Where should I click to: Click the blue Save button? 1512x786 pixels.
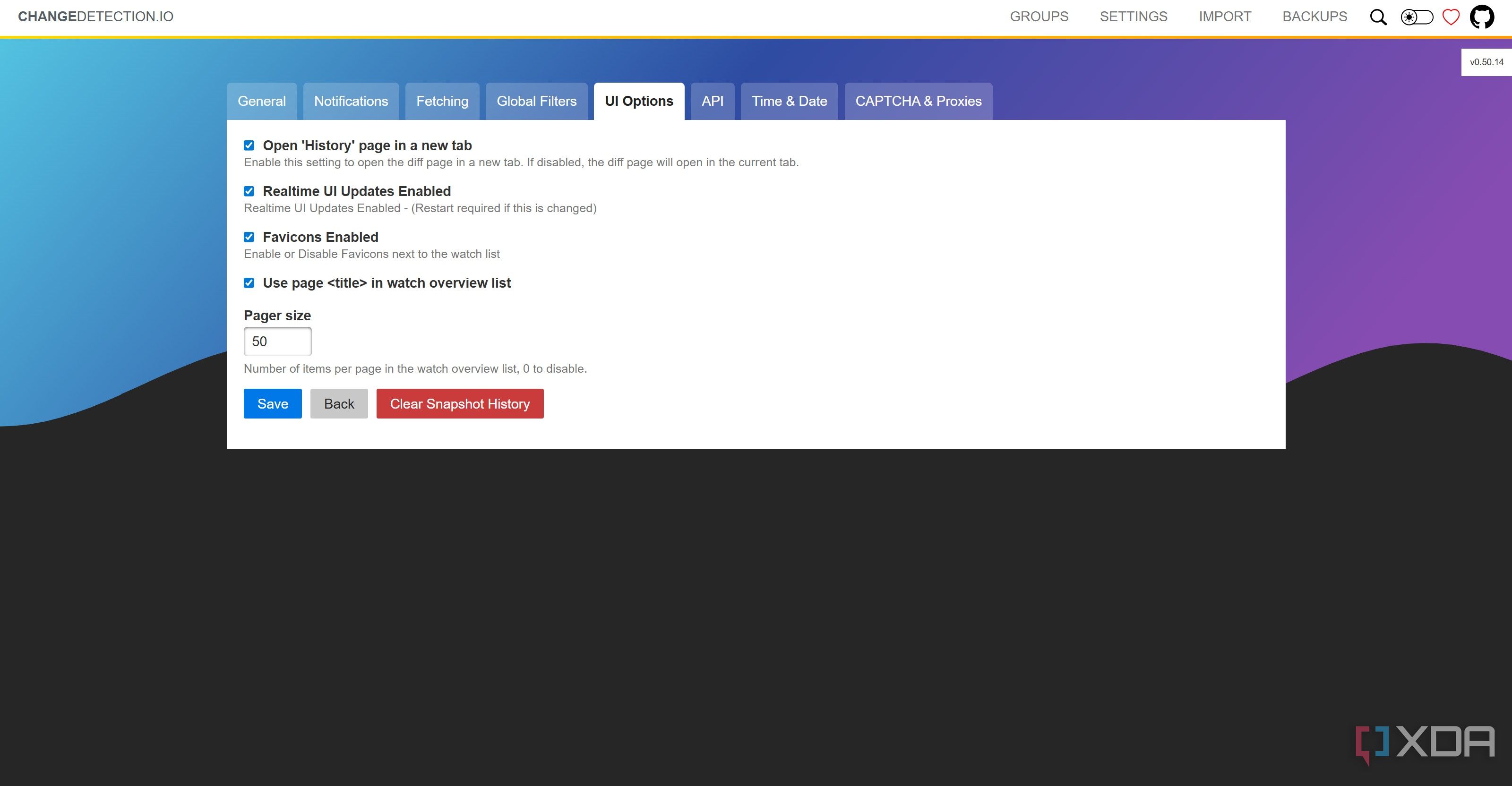[x=273, y=403]
